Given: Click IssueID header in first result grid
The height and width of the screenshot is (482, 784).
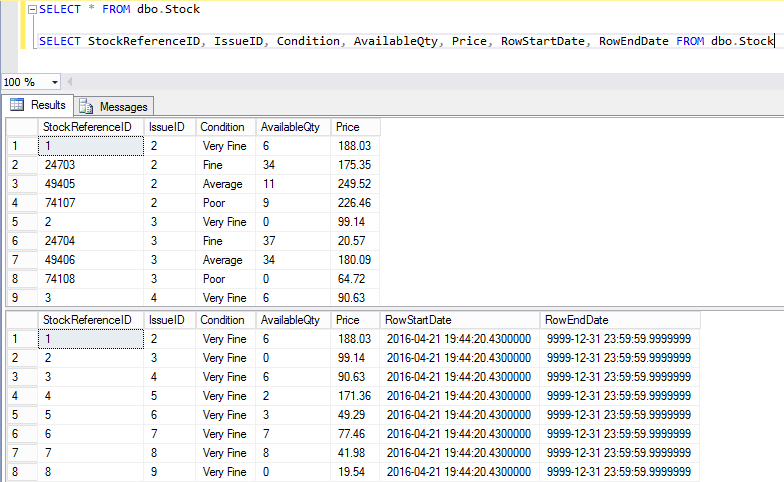Looking at the screenshot, I should pos(170,127).
